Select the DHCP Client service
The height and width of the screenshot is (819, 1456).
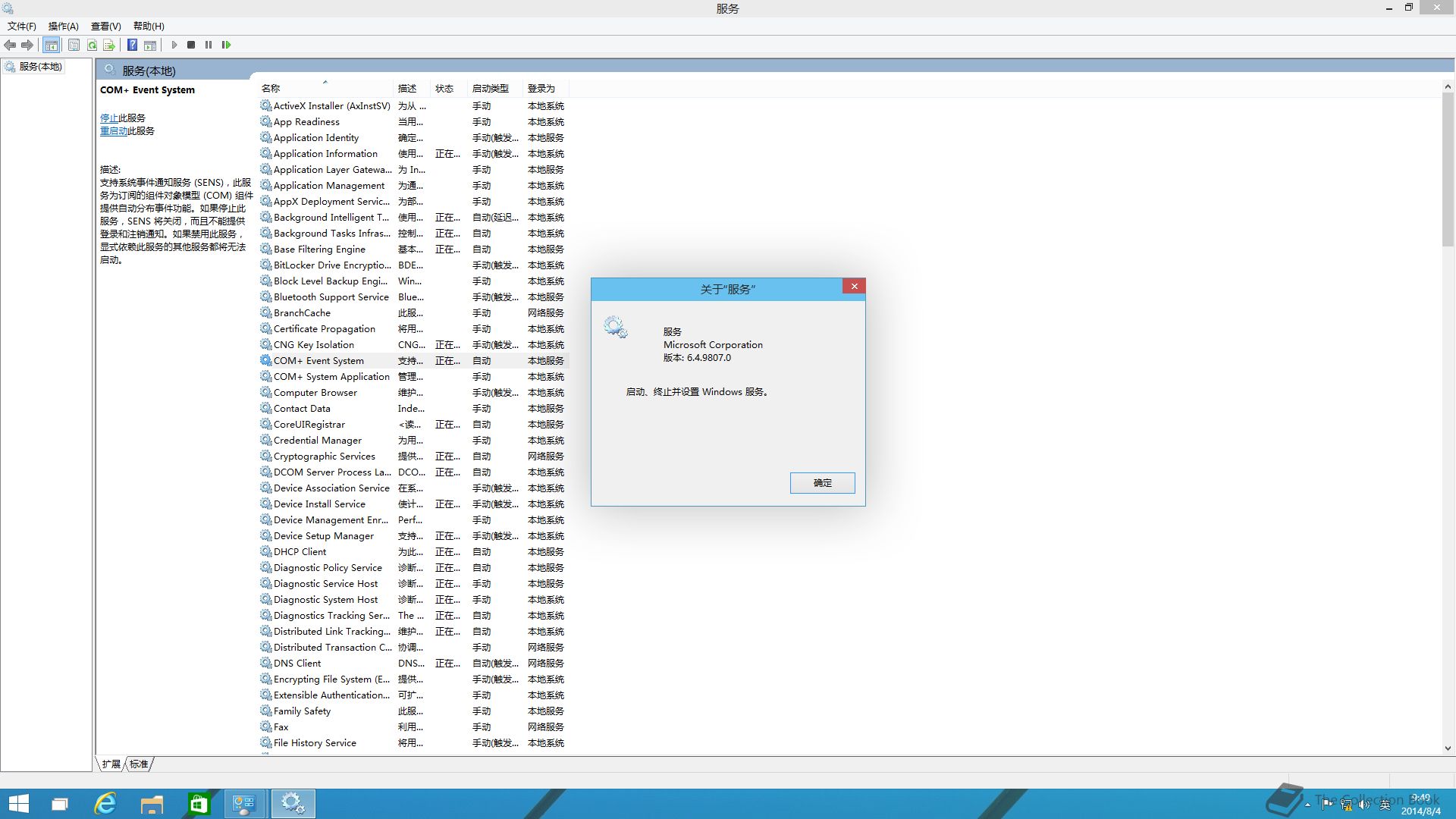[x=413, y=552]
